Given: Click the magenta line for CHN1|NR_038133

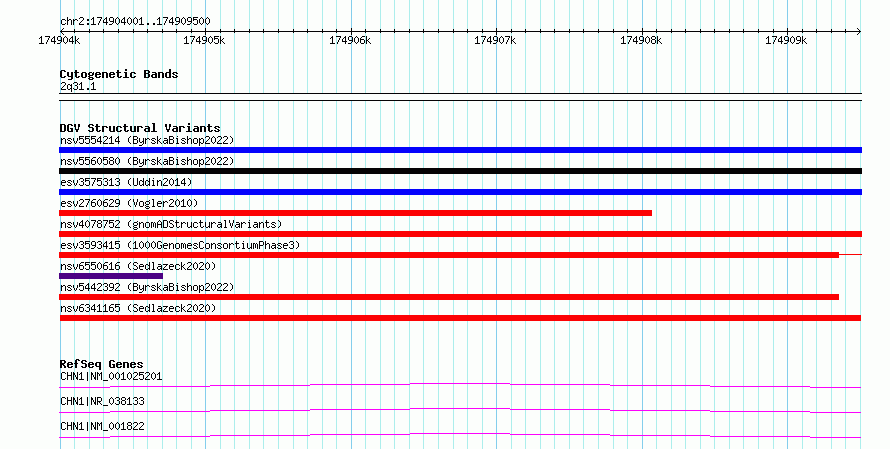Looking at the screenshot, I should pyautogui.click(x=460, y=410).
